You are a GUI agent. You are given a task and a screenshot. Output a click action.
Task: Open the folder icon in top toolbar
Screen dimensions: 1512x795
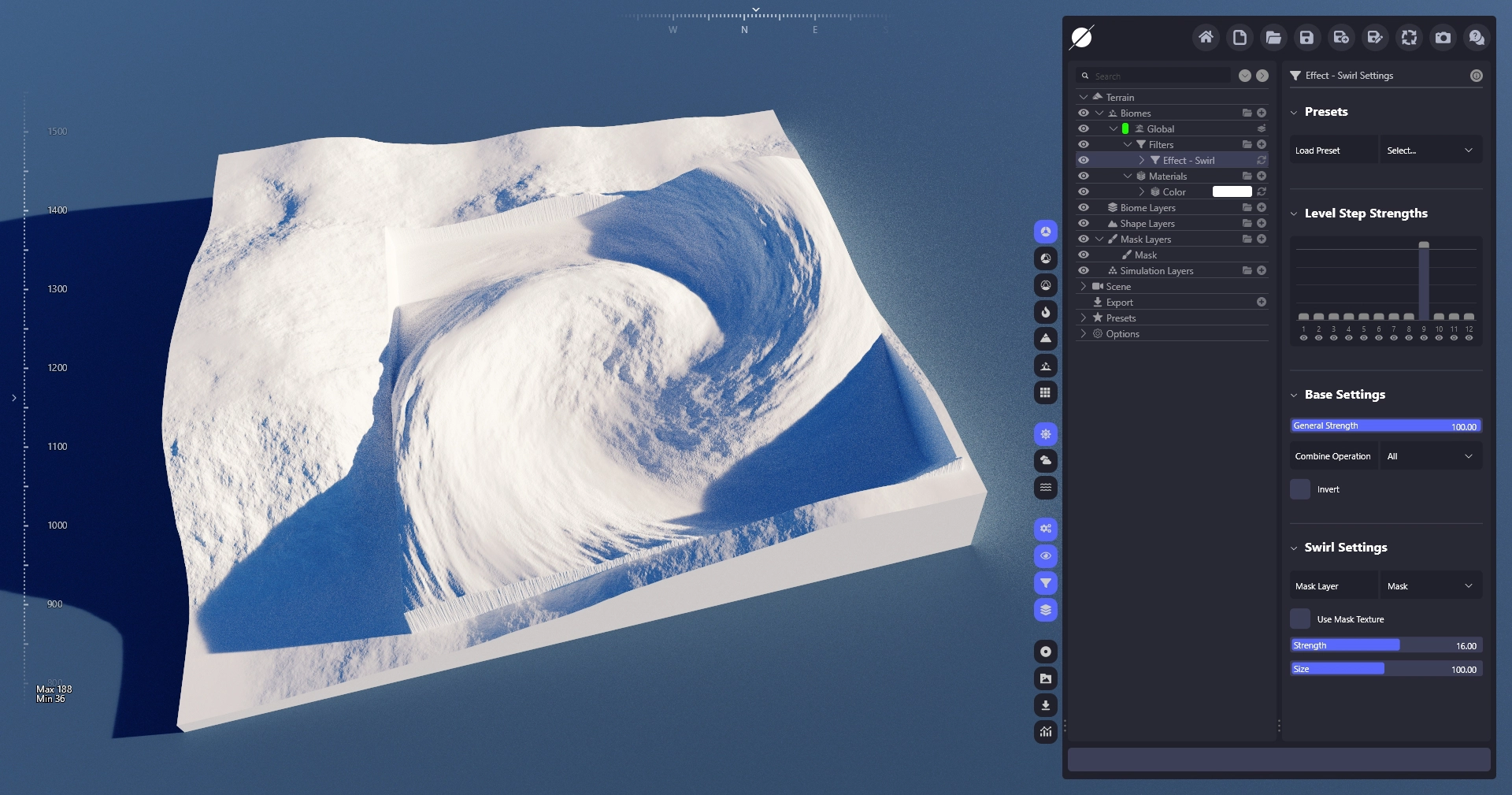click(x=1273, y=37)
